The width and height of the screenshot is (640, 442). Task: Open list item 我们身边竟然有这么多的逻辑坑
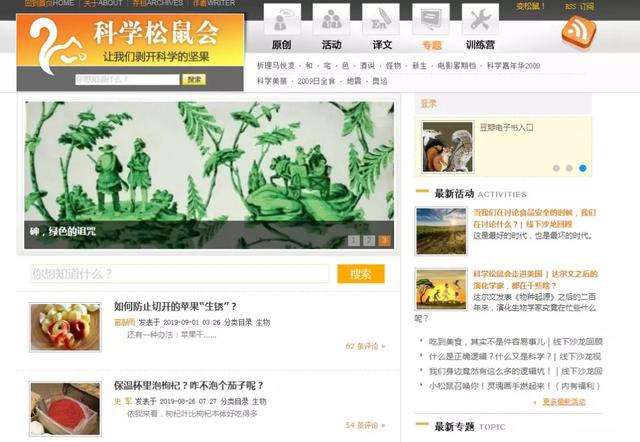point(516,371)
